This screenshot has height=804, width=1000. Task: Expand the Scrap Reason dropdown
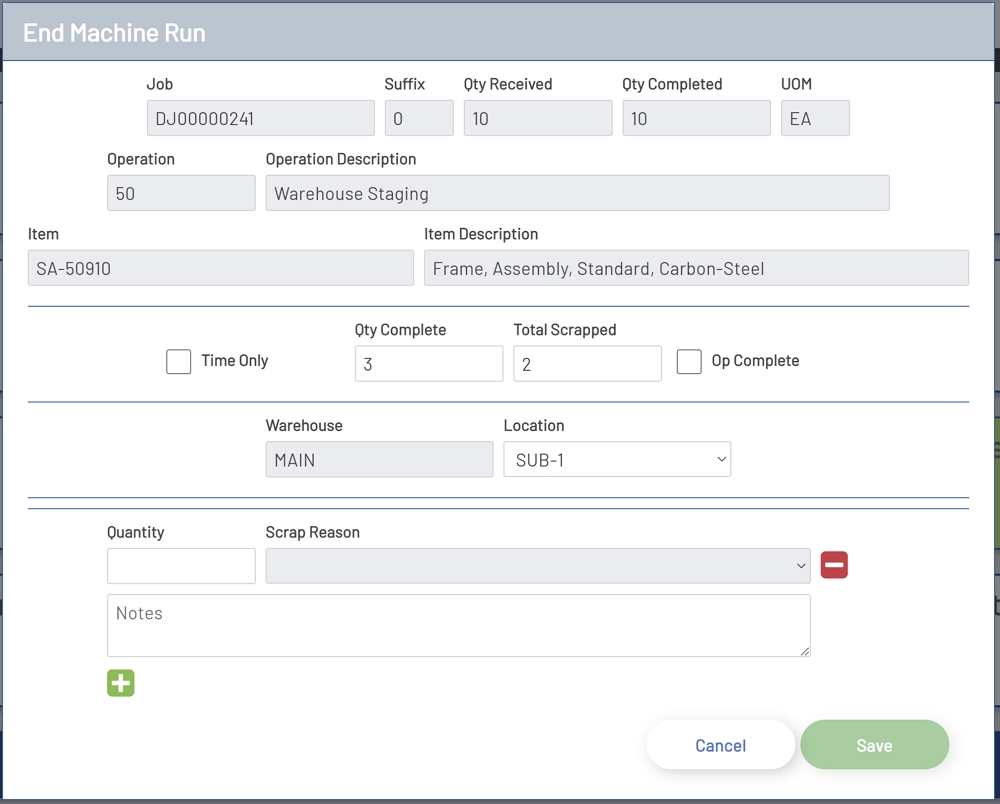(x=537, y=566)
